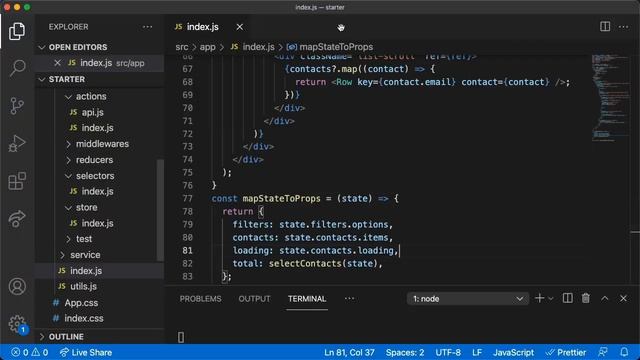
Task: Switch to the Problems tab
Action: pyautogui.click(x=200, y=299)
